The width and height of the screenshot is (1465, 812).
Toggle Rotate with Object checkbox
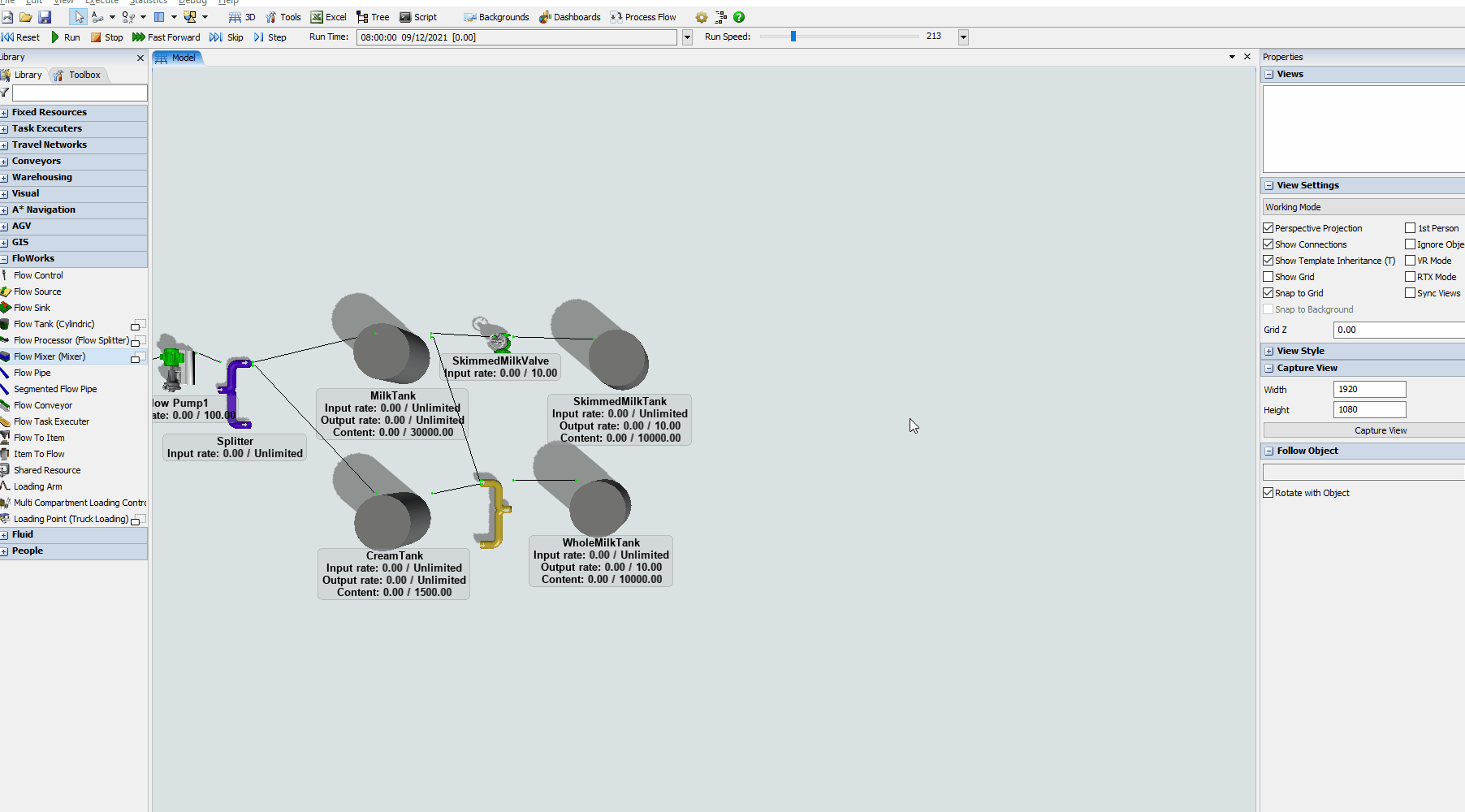click(1268, 493)
